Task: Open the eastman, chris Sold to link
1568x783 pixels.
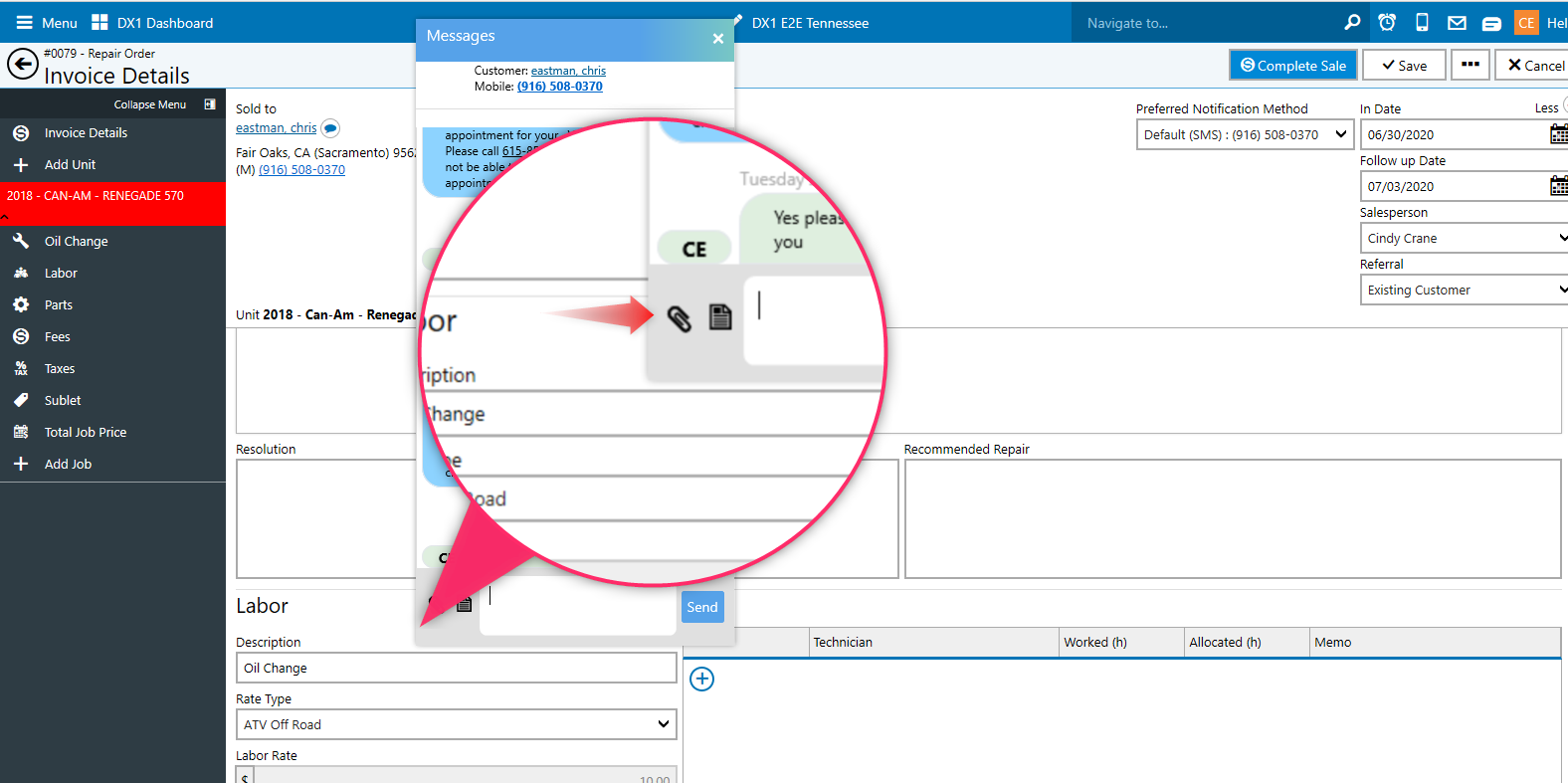Action: coord(276,128)
